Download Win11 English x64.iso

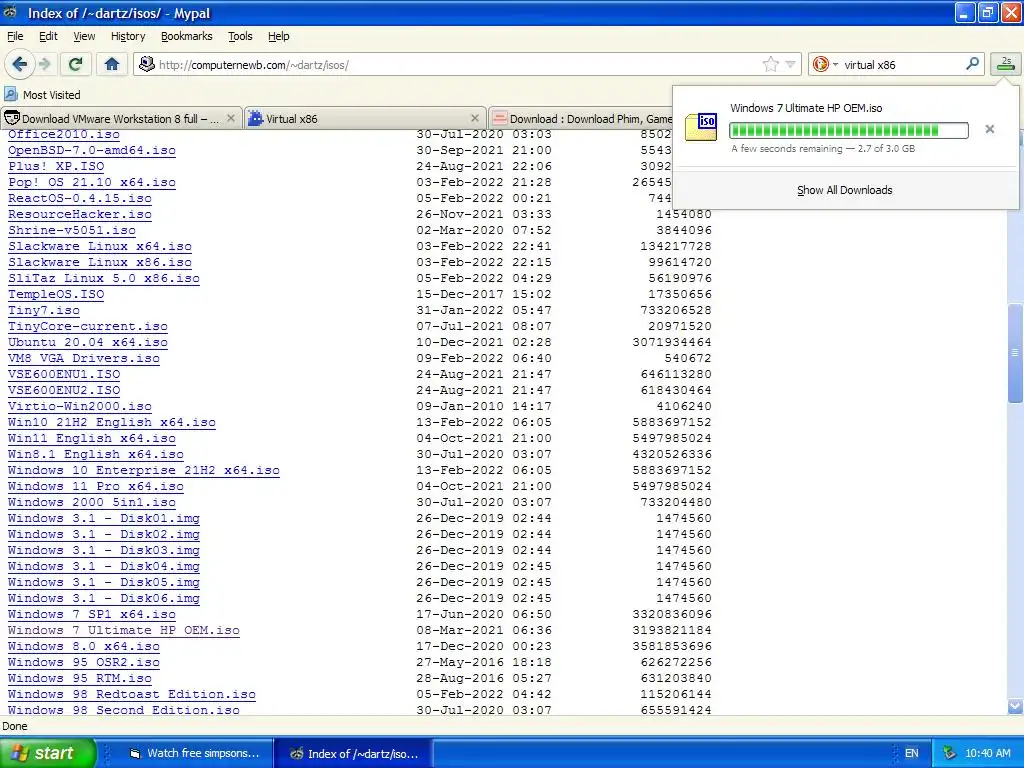coord(91,438)
